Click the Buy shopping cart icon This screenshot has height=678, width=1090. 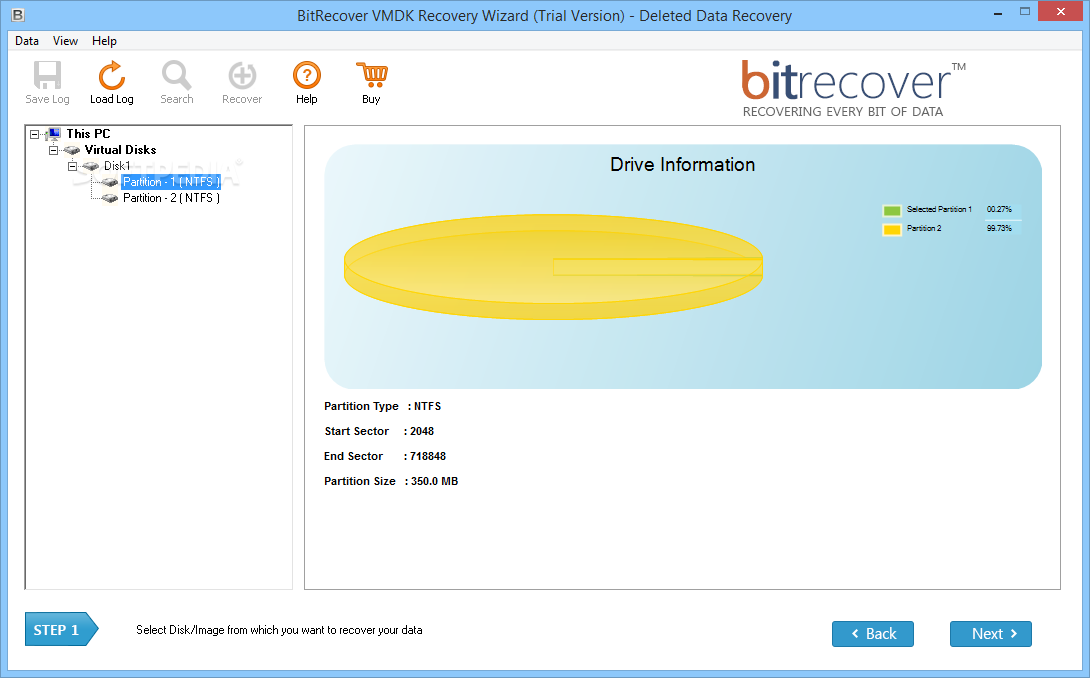[372, 75]
